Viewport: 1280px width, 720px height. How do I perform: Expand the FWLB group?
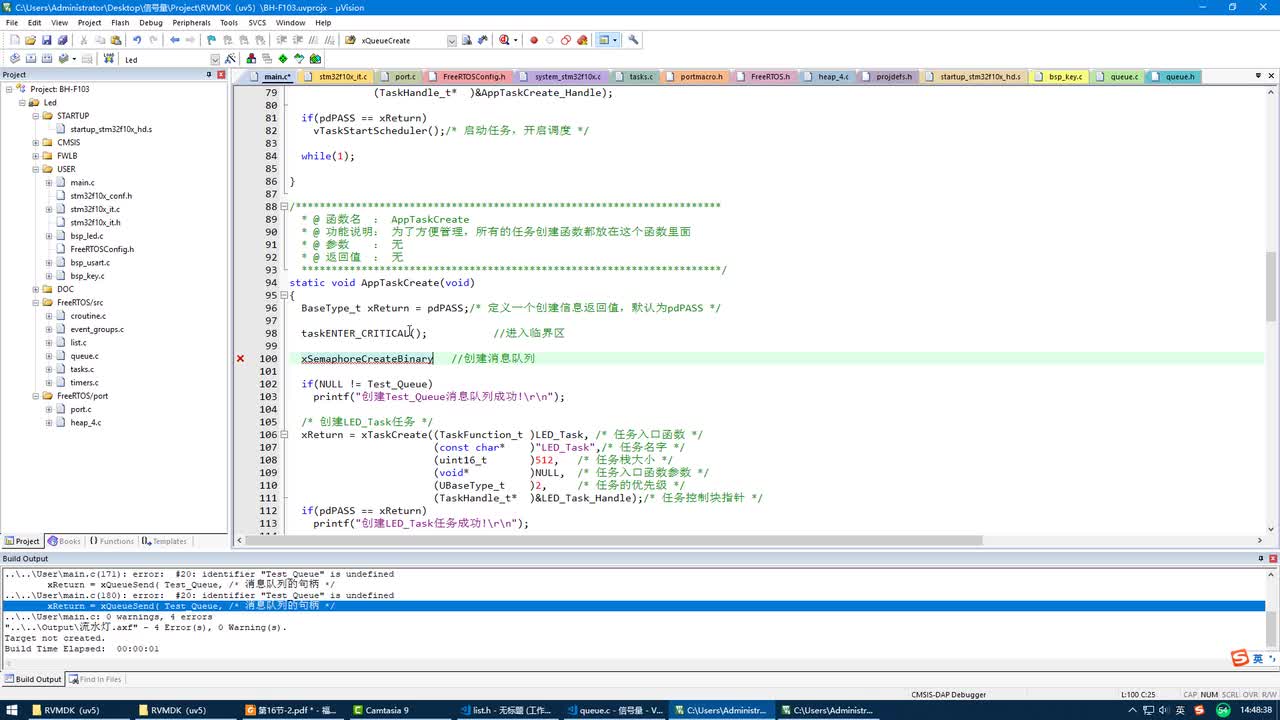pyautogui.click(x=35, y=156)
